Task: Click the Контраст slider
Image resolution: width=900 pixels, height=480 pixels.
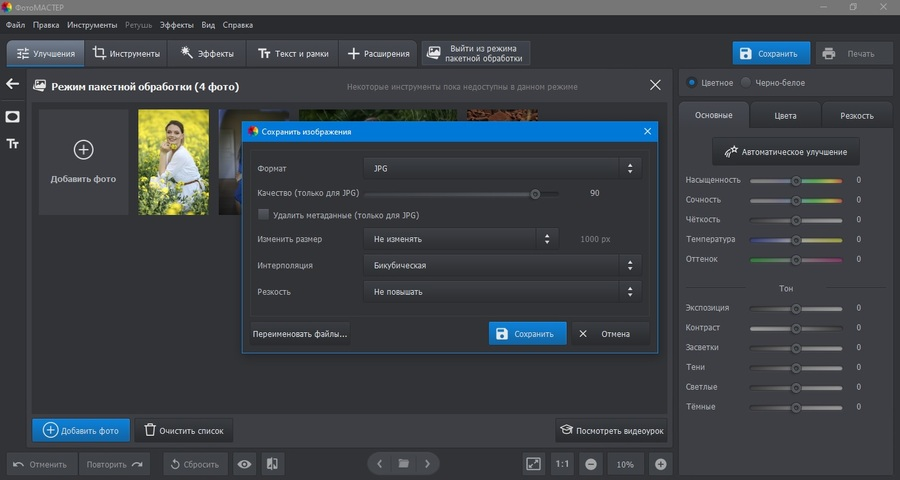Action: 796,328
